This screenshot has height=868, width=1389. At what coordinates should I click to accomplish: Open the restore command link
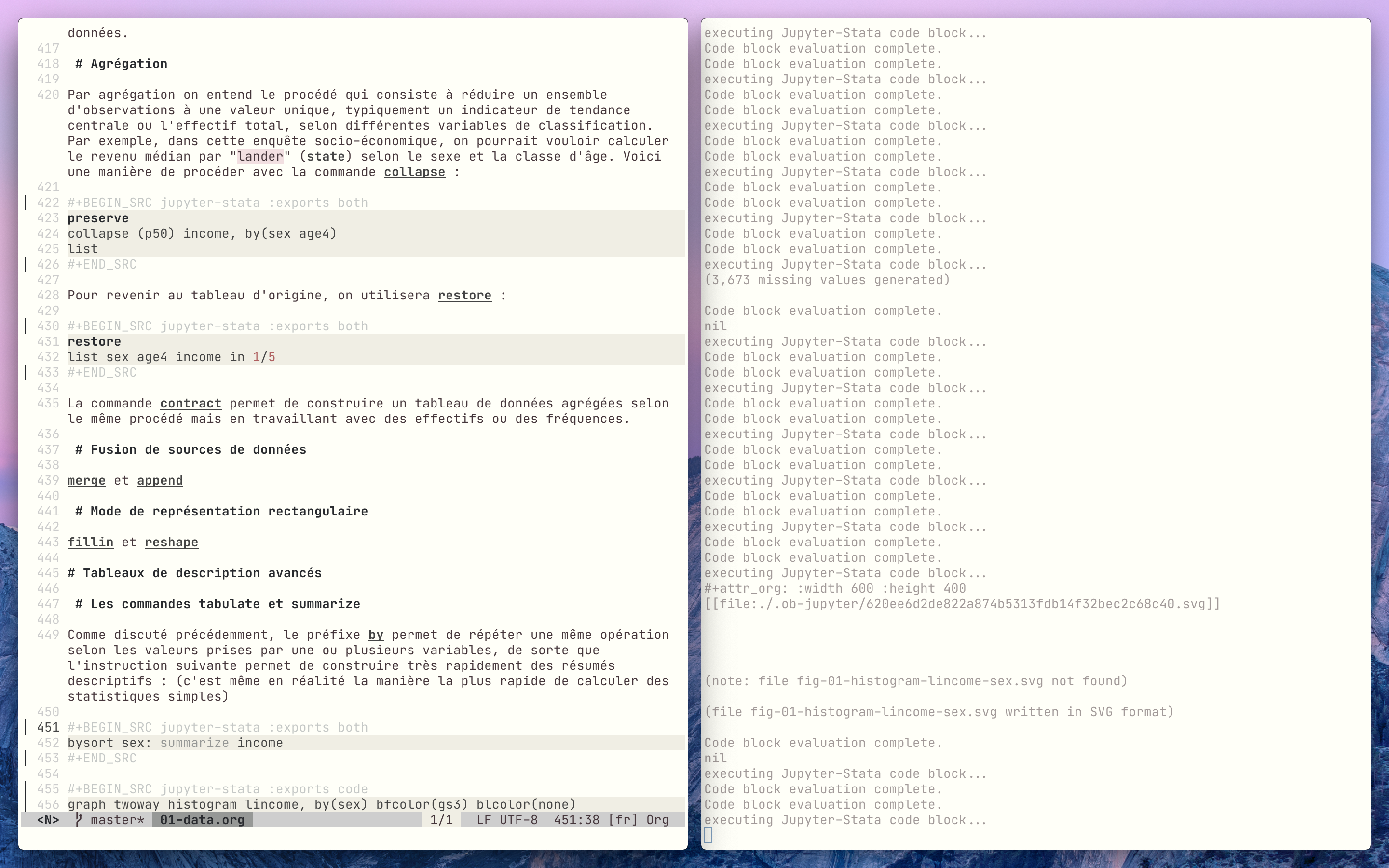[464, 296]
